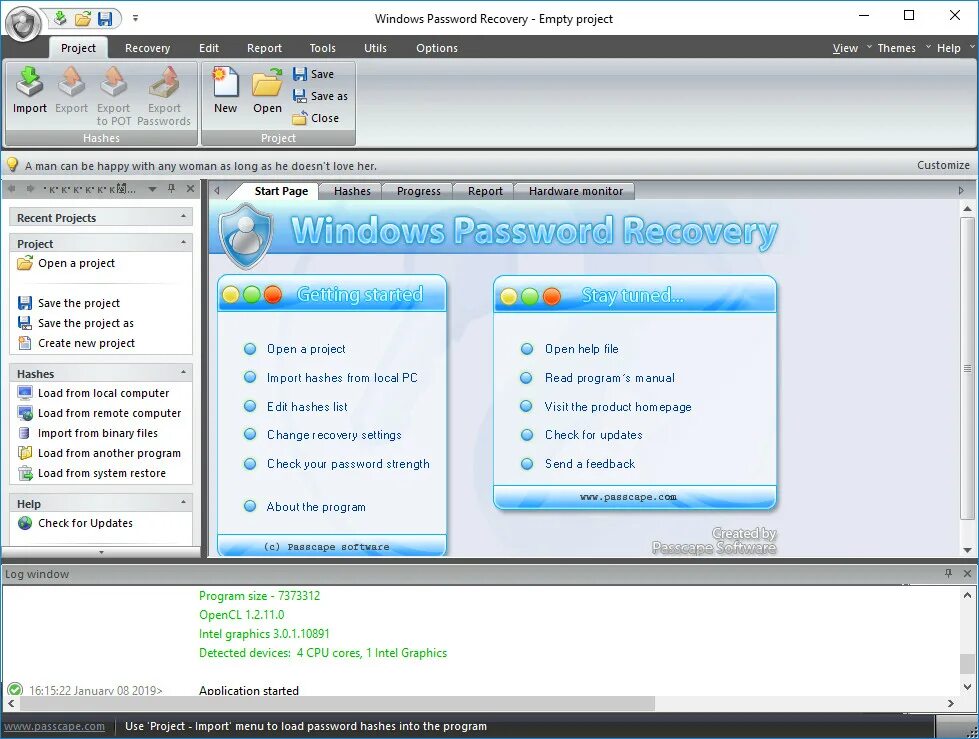Click the quick access import arrow icon

coord(60,19)
